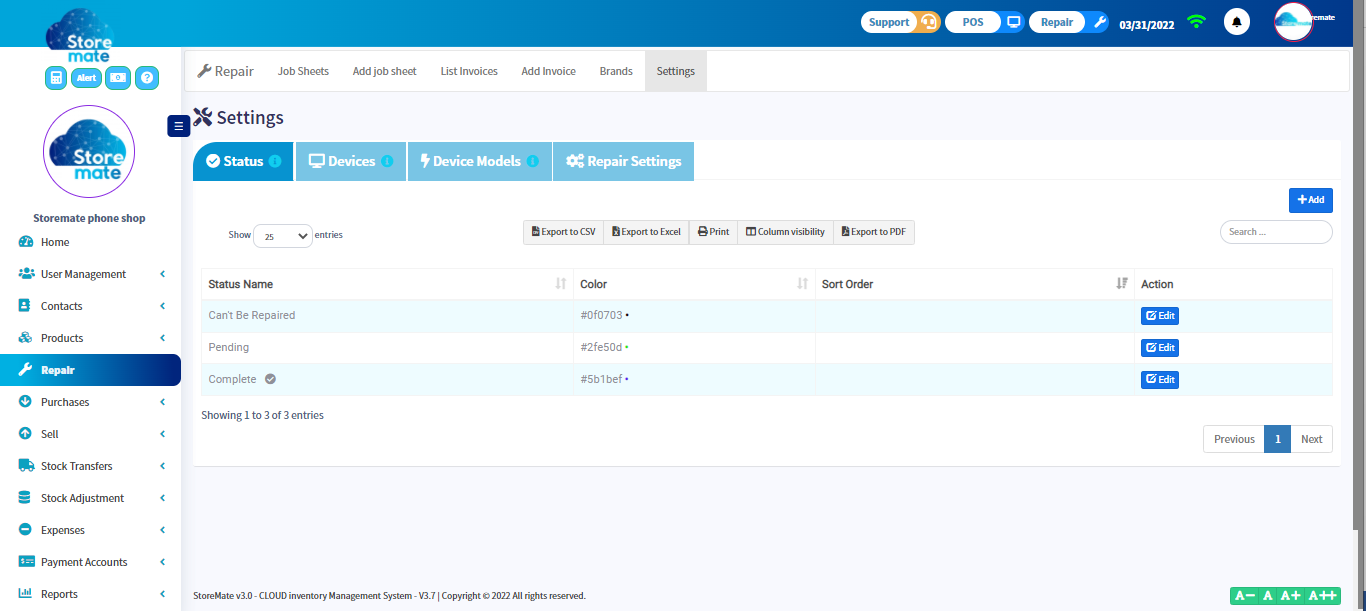Viewport: 1366px width, 611px height.
Task: Edit the Pending status row
Action: click(1159, 347)
